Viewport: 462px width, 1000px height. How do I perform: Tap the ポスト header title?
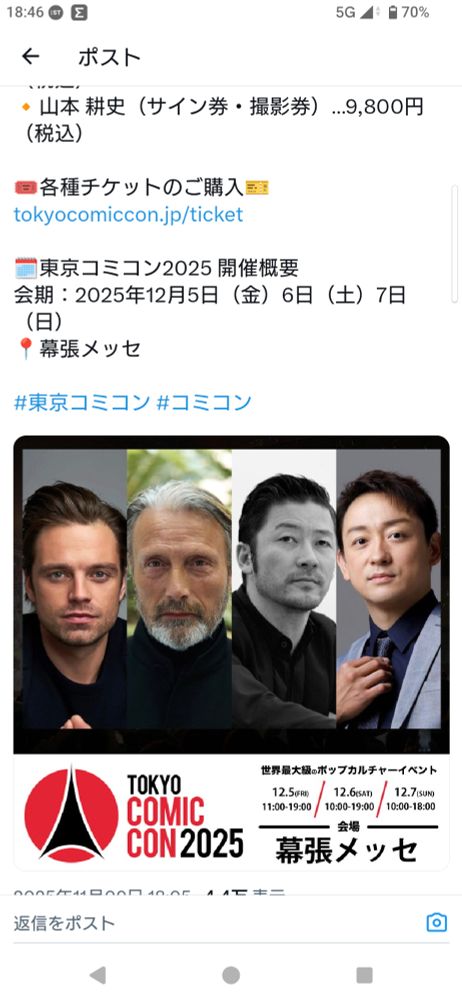pyautogui.click(x=109, y=57)
